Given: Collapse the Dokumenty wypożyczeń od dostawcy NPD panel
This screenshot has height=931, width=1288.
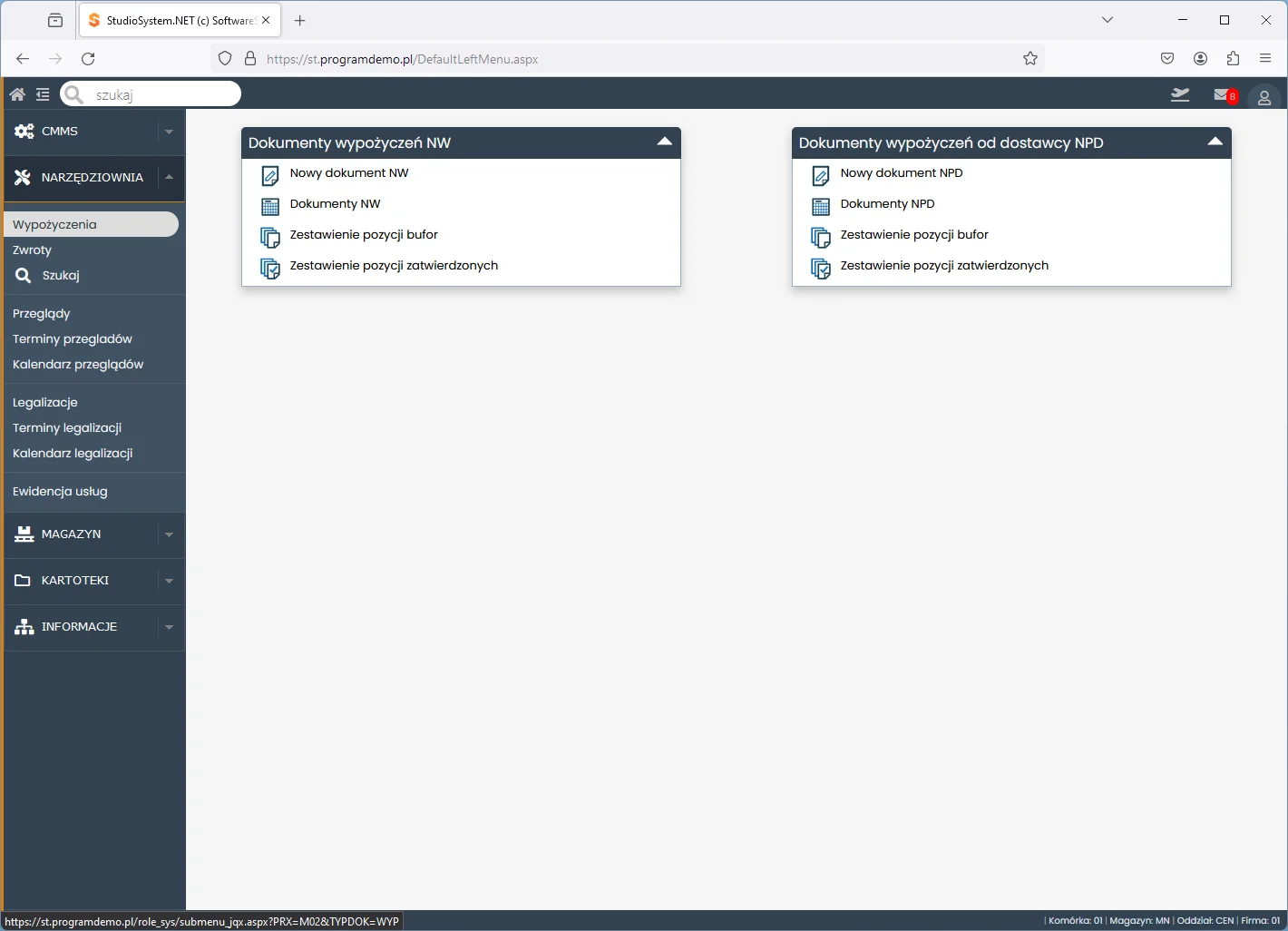Looking at the screenshot, I should click(x=1215, y=142).
